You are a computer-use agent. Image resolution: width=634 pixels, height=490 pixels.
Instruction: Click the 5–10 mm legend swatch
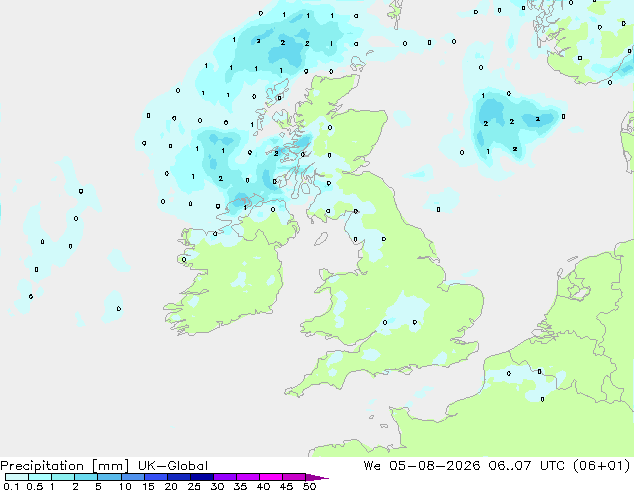click(x=109, y=477)
